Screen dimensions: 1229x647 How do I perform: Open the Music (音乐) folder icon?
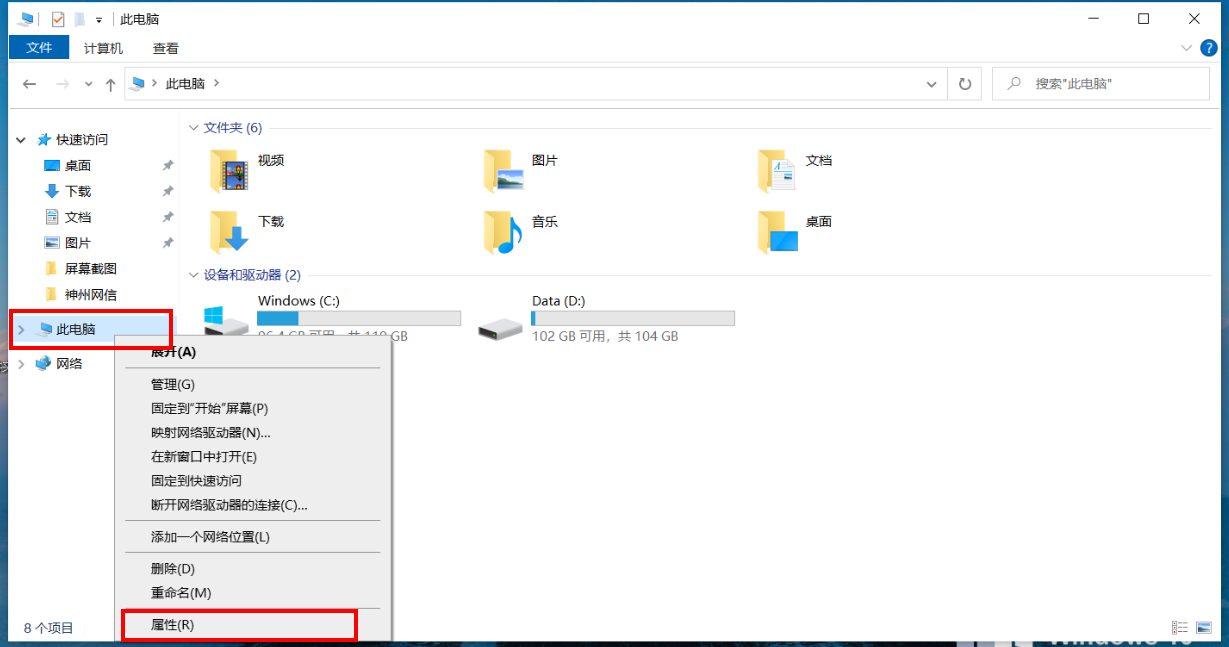[x=503, y=232]
